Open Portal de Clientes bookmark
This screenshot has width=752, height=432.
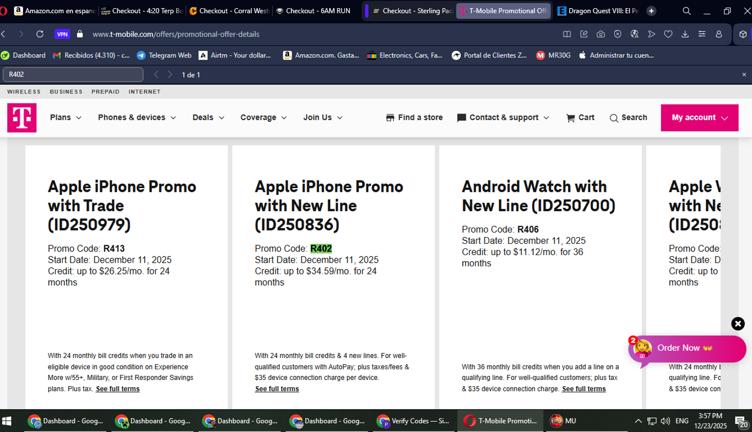click(489, 55)
